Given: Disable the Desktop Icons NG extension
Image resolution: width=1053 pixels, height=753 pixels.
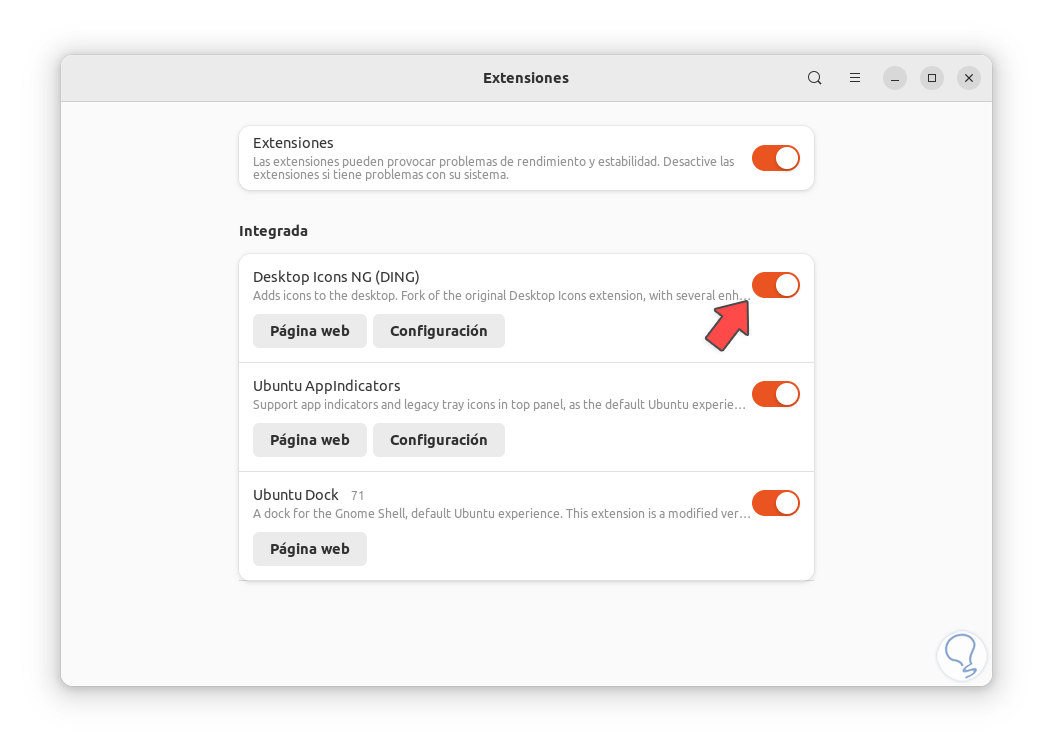Looking at the screenshot, I should [775, 285].
